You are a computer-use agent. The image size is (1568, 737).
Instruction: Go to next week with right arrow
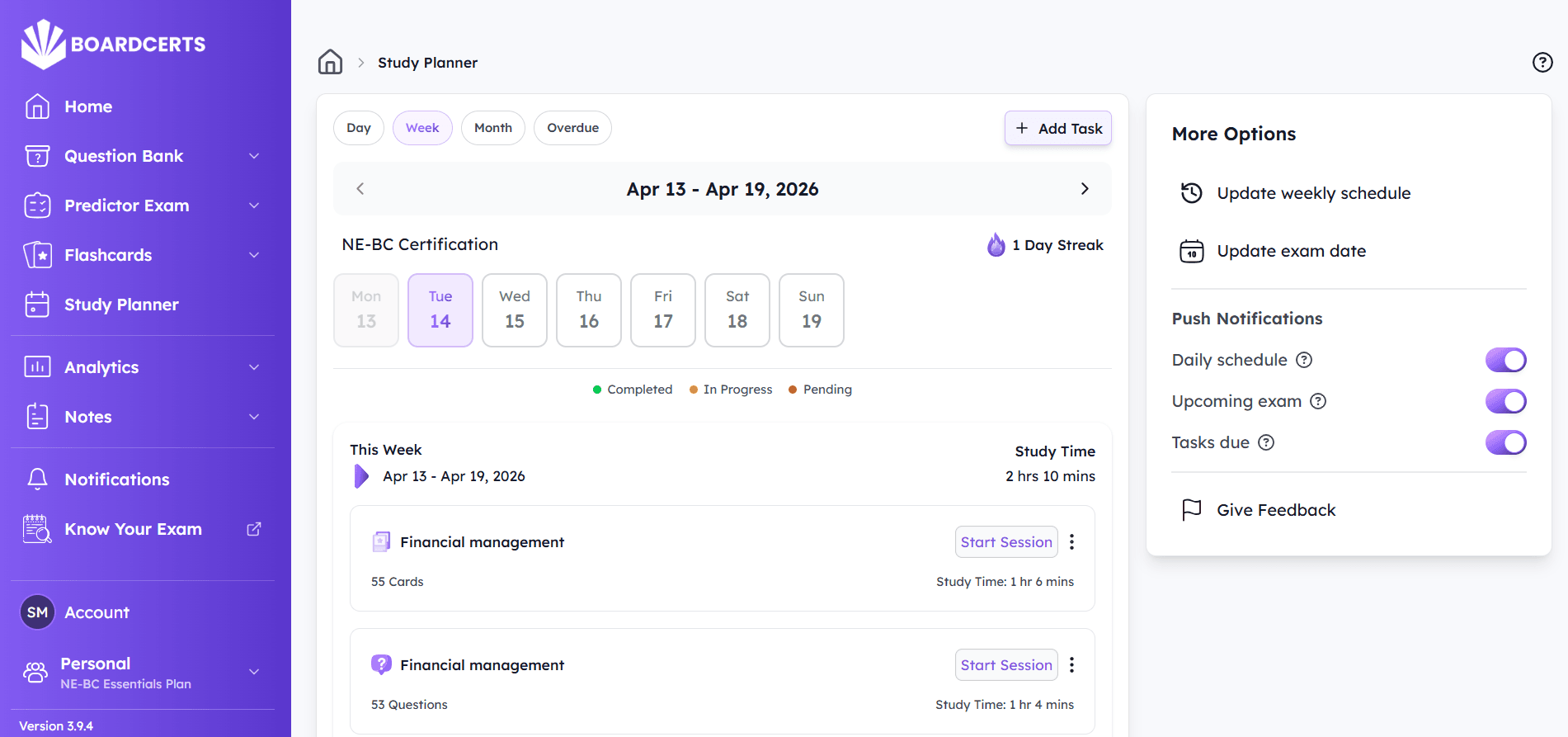point(1084,189)
